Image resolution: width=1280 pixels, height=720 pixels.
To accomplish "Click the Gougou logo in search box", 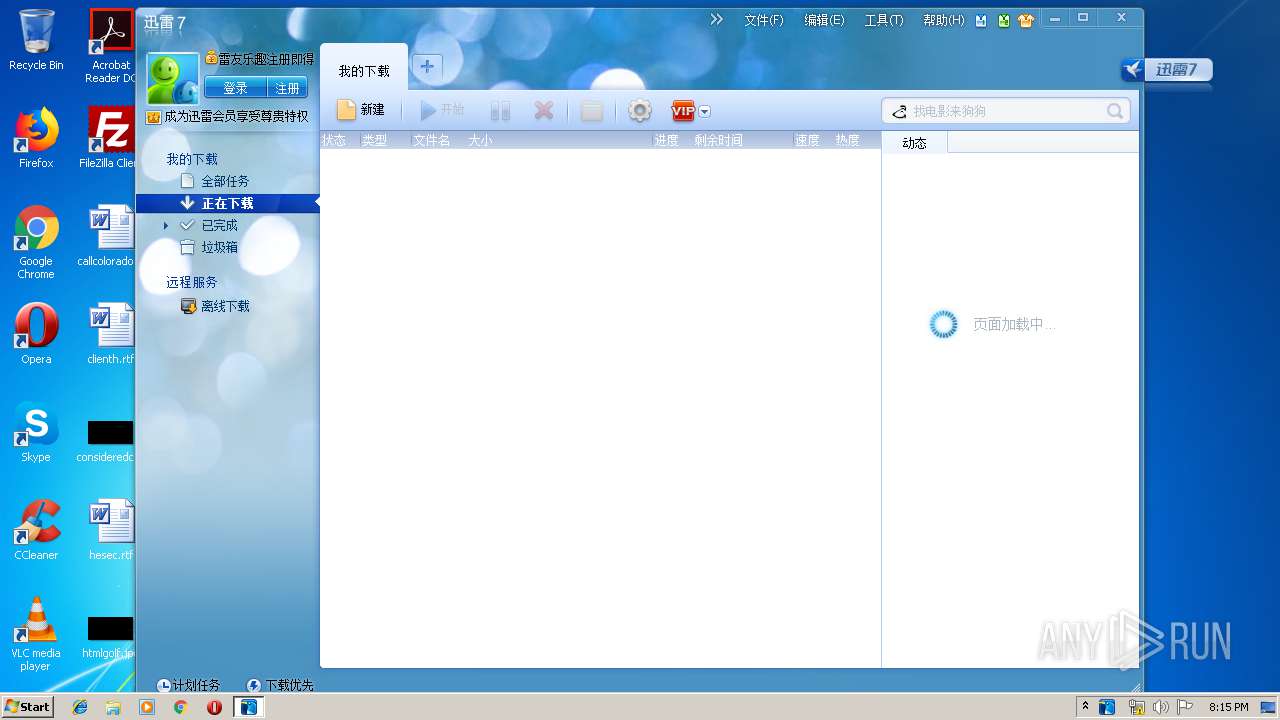I will (x=899, y=111).
